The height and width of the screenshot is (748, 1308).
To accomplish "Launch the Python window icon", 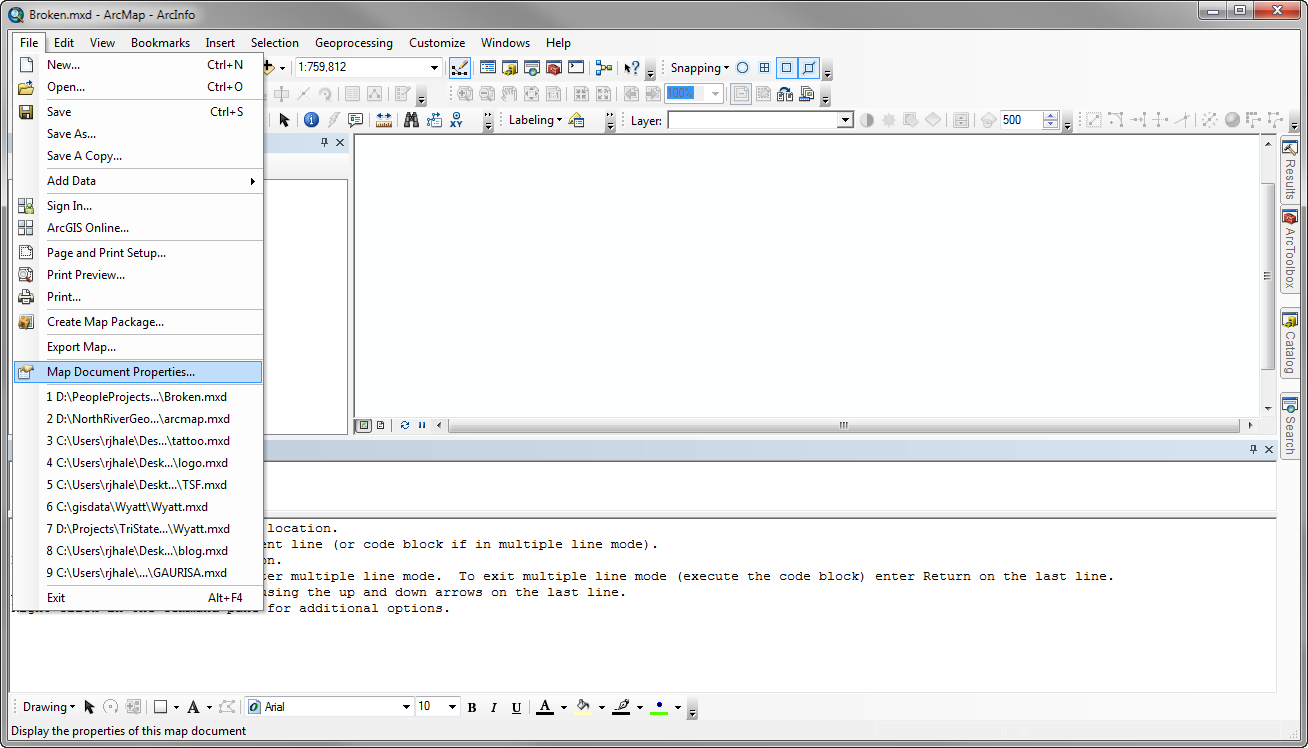I will click(x=576, y=68).
